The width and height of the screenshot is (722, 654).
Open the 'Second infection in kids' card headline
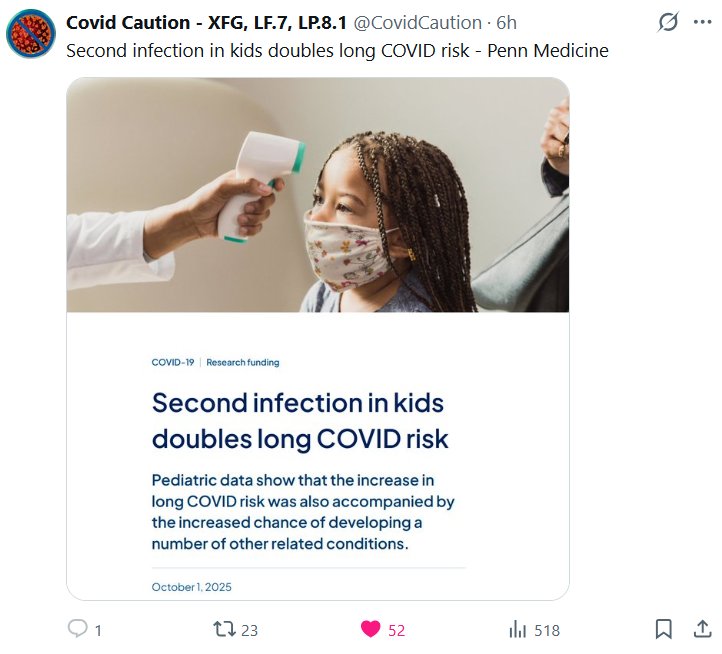pos(300,420)
